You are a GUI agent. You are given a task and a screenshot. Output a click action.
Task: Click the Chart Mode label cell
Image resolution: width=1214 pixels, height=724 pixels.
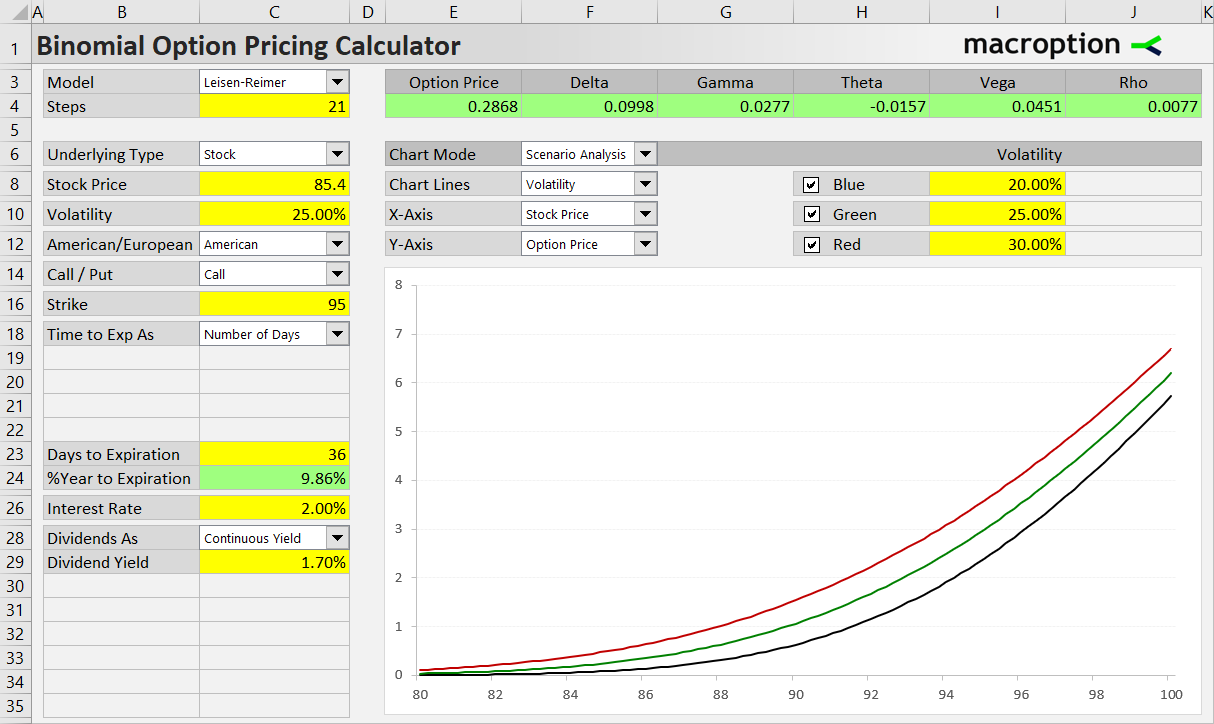click(x=453, y=154)
